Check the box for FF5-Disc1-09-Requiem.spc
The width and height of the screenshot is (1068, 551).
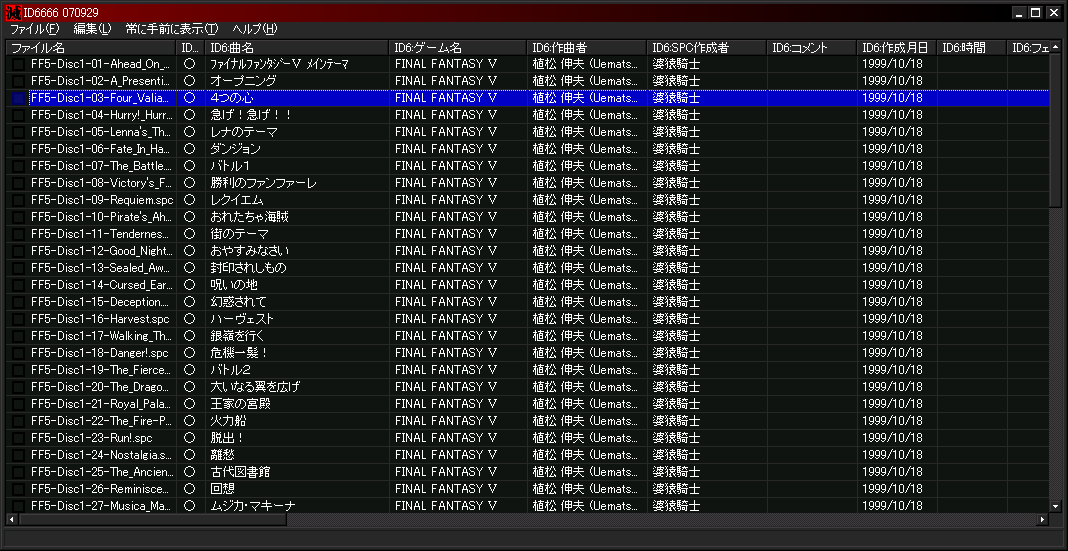(x=18, y=200)
